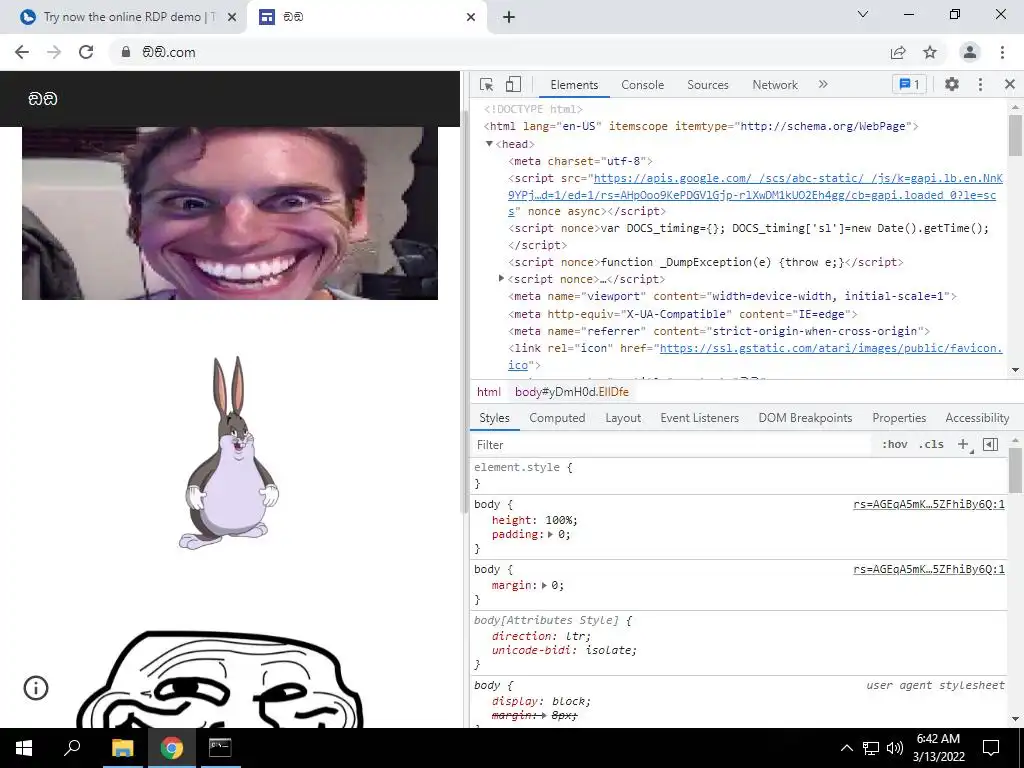Open the tab search dropdown chevron
This screenshot has height=768, width=1024.
tap(863, 14)
